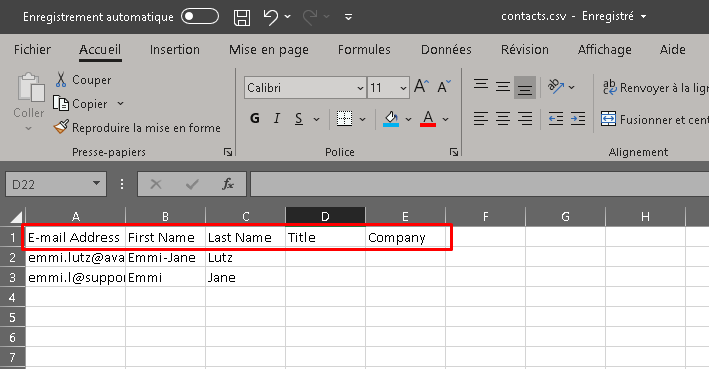Open the Quick Access Toolbar customize dropdown
Image resolution: width=709 pixels, height=369 pixels.
click(348, 17)
